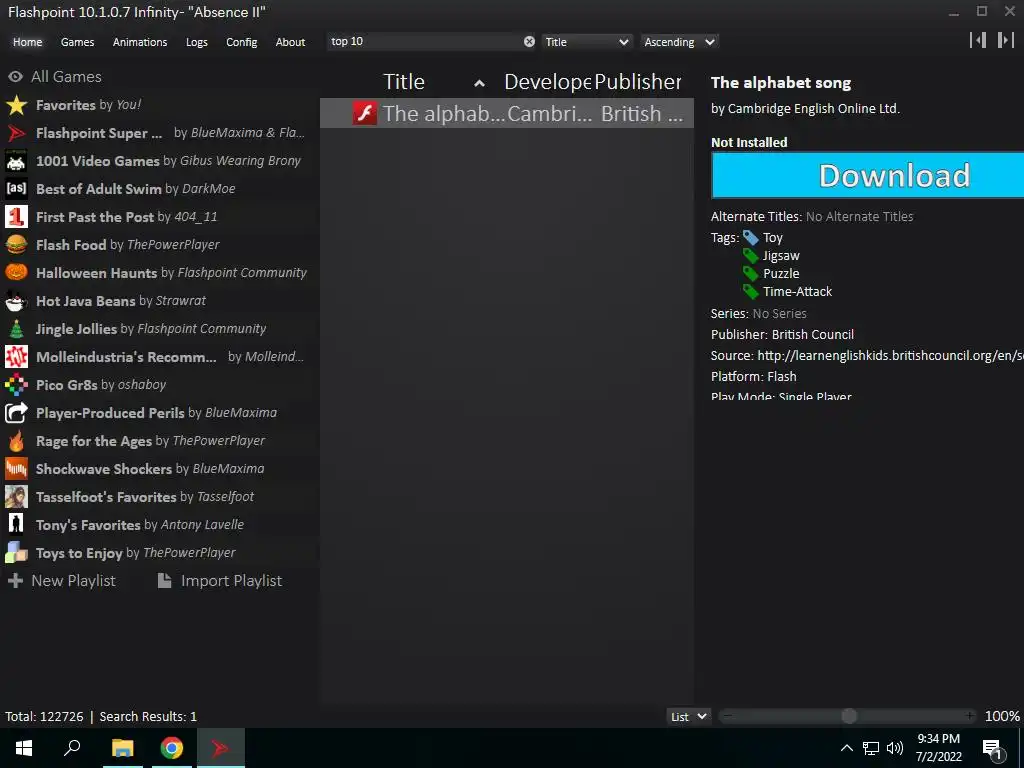This screenshot has width=1024, height=768.
Task: Click the Flash icon in the result row
Action: (364, 113)
